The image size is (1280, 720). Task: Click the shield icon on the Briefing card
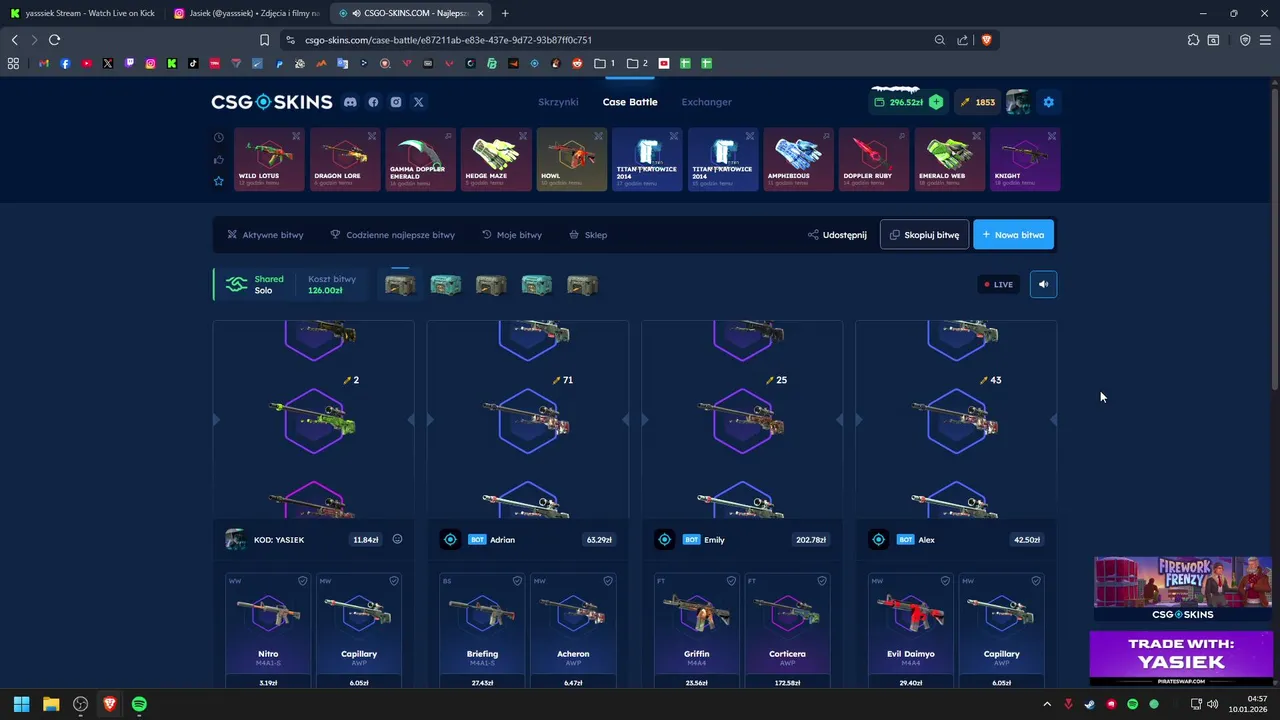pyautogui.click(x=517, y=581)
